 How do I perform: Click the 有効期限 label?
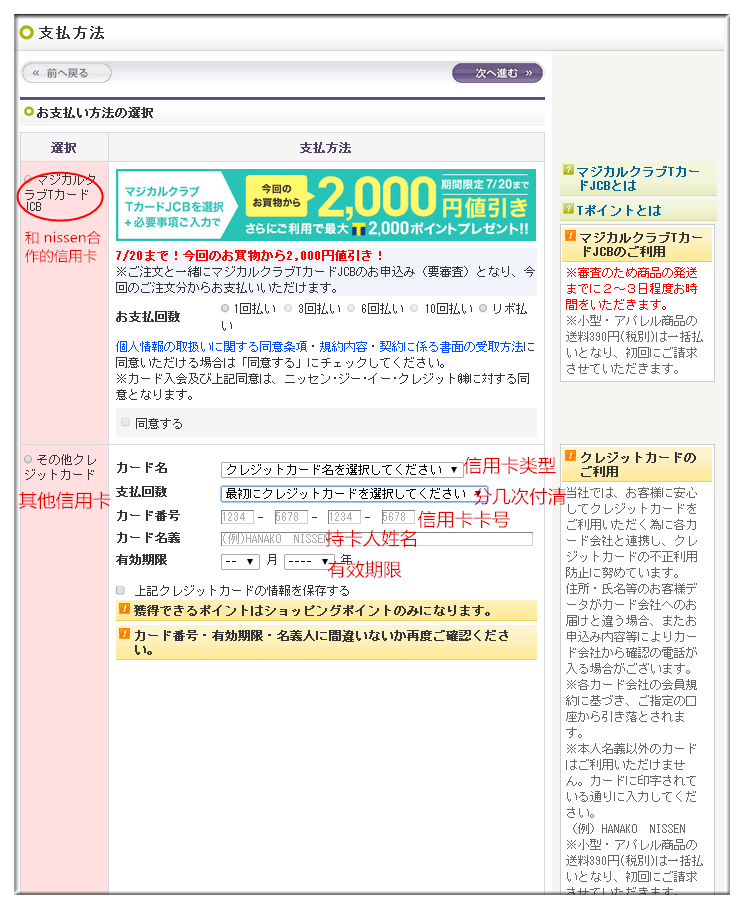pyautogui.click(x=141, y=560)
